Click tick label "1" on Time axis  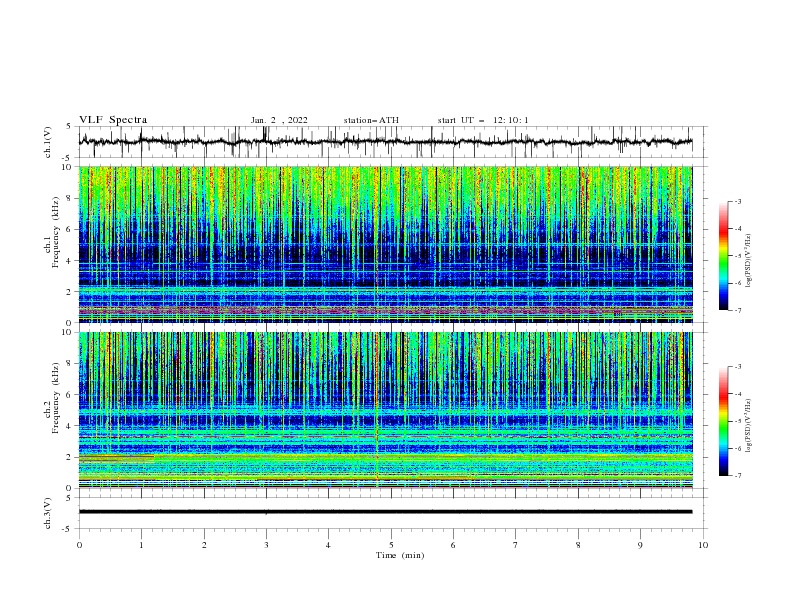(141, 545)
